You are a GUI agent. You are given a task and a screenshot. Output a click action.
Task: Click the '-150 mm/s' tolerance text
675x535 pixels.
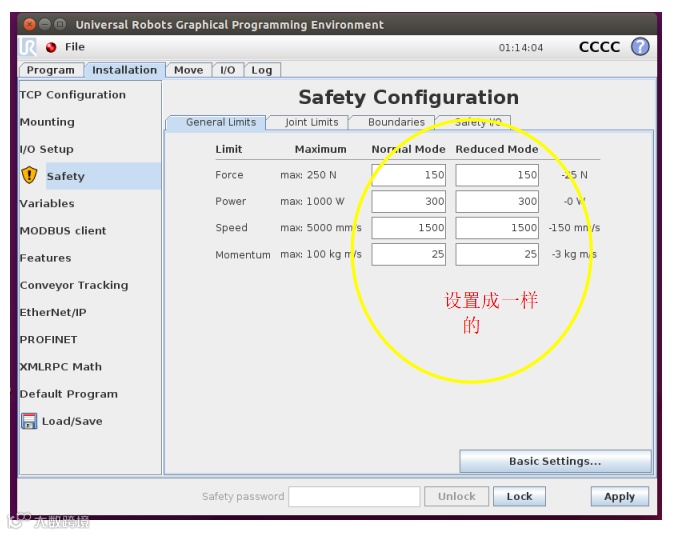pyautogui.click(x=574, y=227)
